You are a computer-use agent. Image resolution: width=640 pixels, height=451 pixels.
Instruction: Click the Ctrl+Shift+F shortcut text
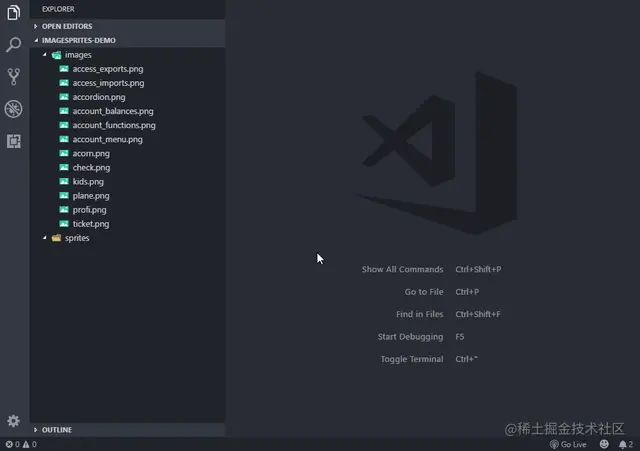pos(478,314)
